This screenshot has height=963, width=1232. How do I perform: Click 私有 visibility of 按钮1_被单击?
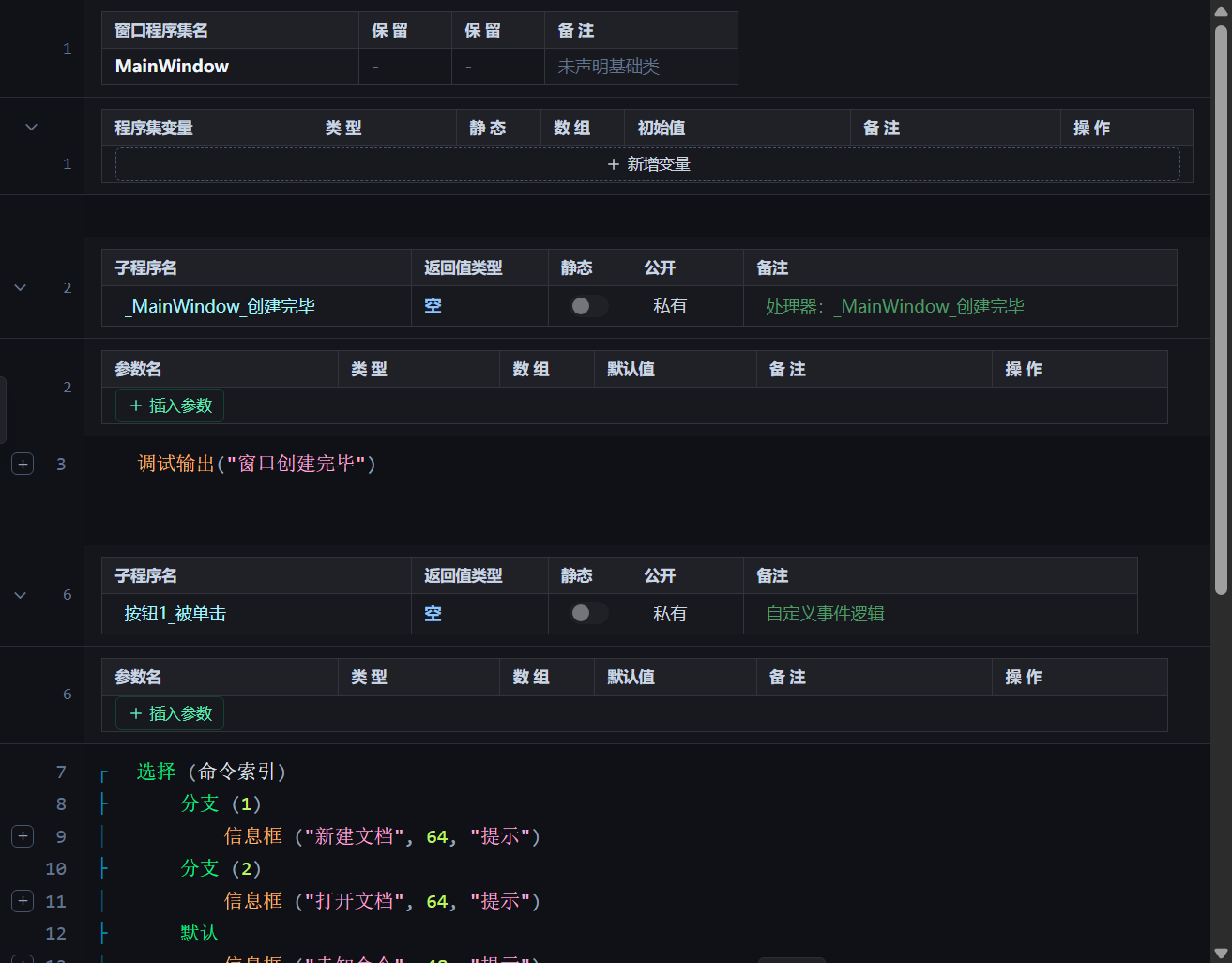click(670, 614)
